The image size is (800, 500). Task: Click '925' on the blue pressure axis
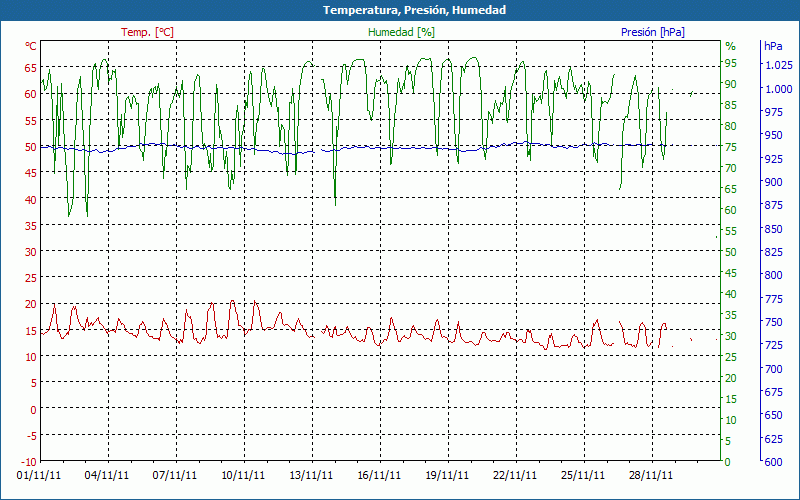pyautogui.click(x=773, y=159)
